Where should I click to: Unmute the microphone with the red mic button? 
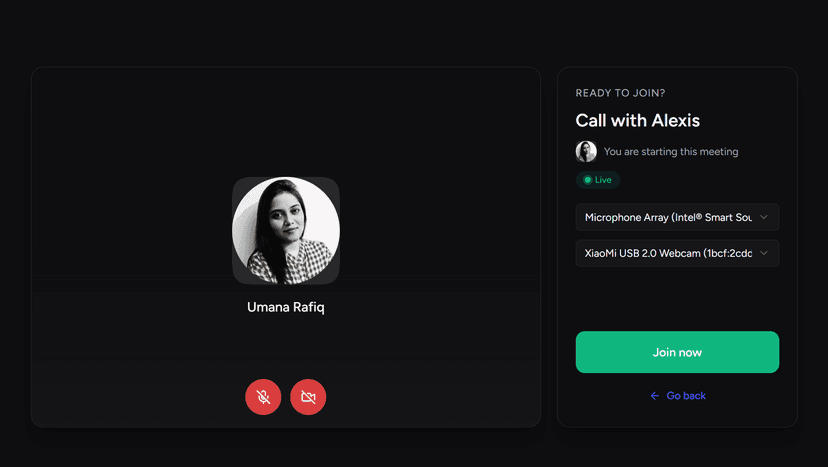(263, 397)
